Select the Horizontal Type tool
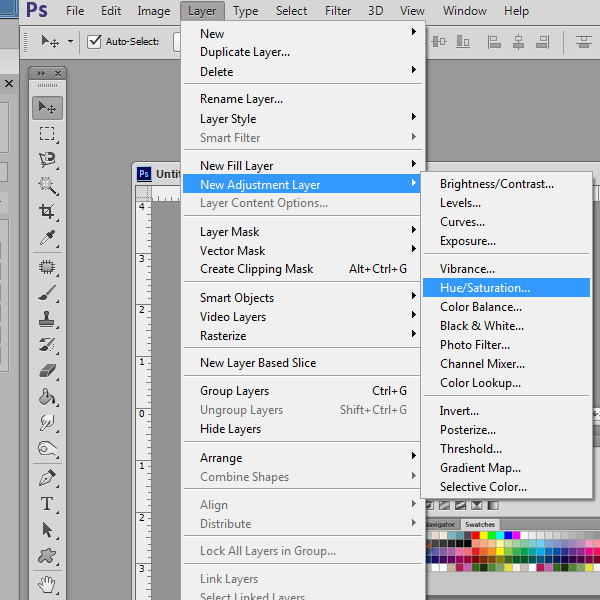The width and height of the screenshot is (600, 600). (x=47, y=504)
